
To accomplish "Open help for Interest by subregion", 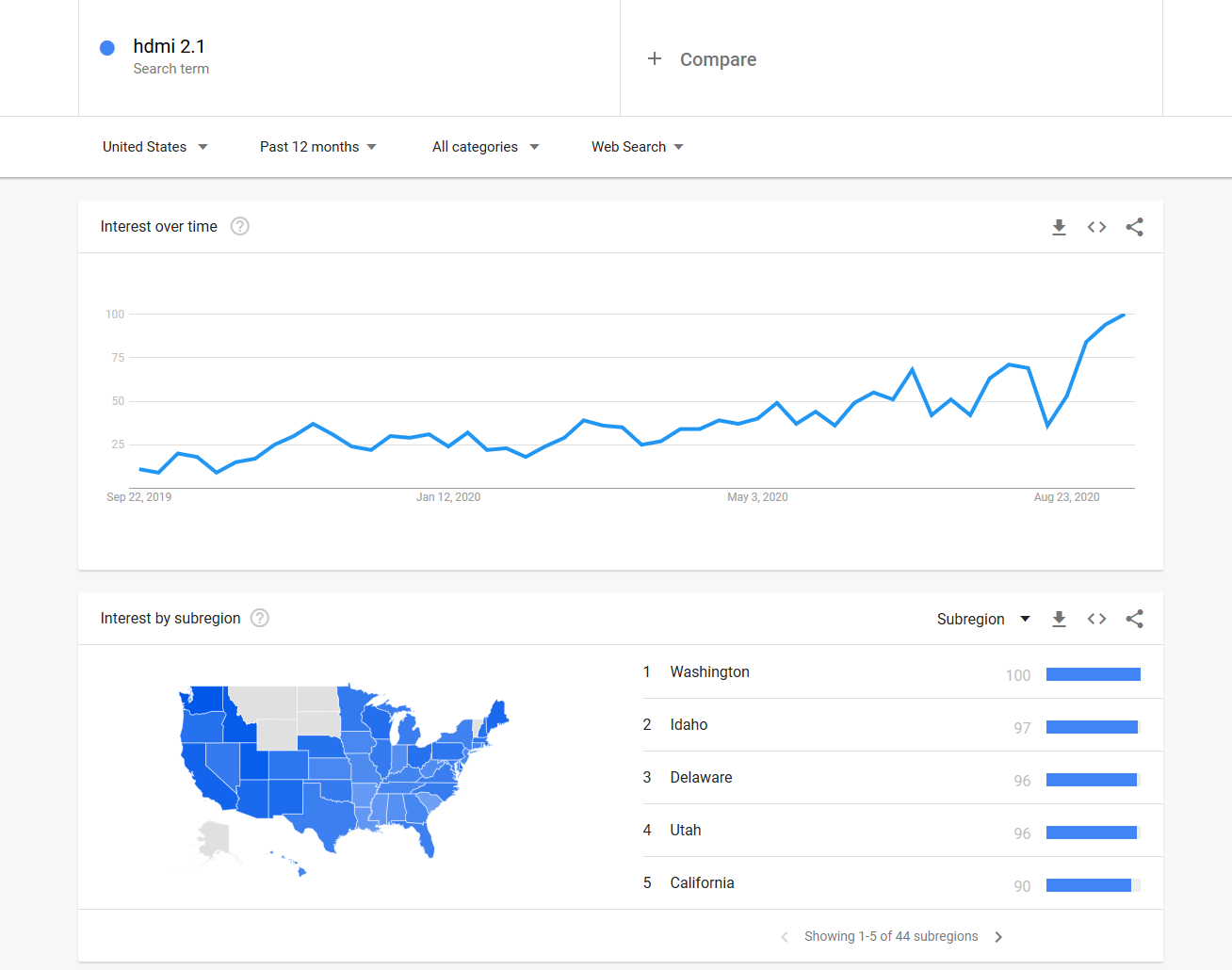I will point(260,618).
